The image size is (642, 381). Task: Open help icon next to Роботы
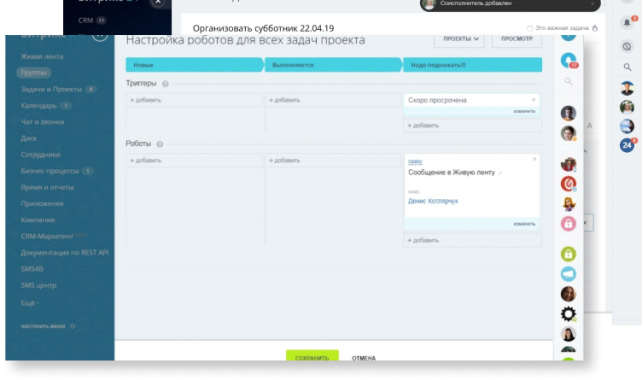point(160,144)
